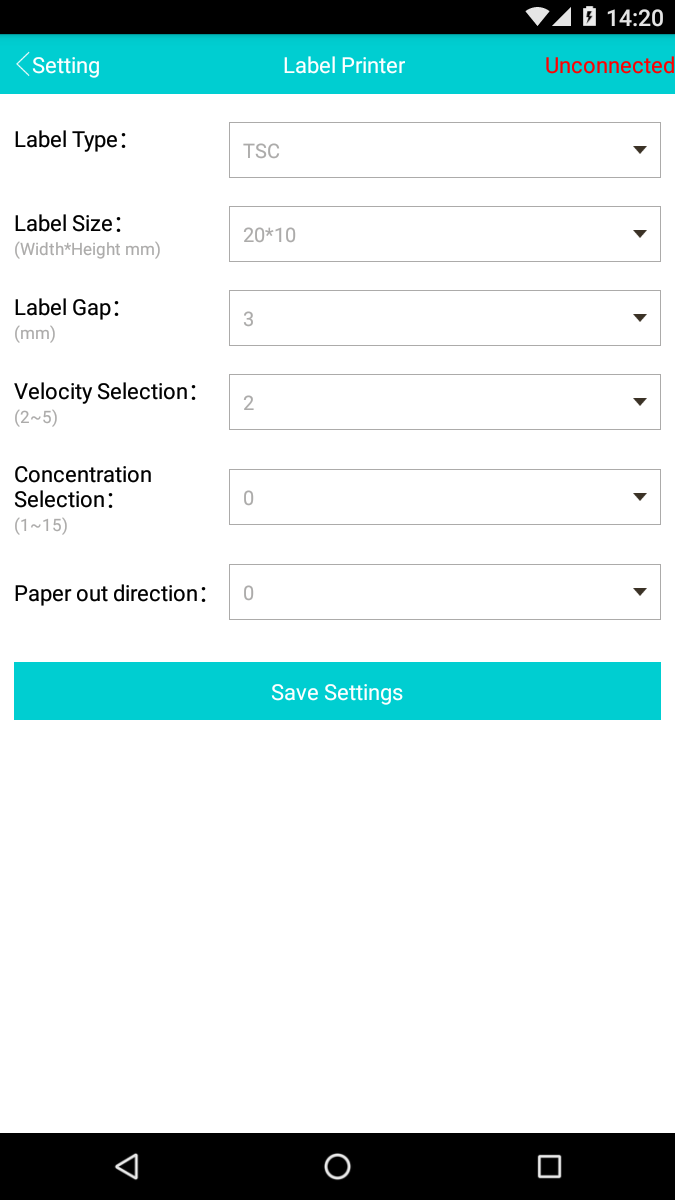Open the Paper out direction dropdown

click(445, 592)
